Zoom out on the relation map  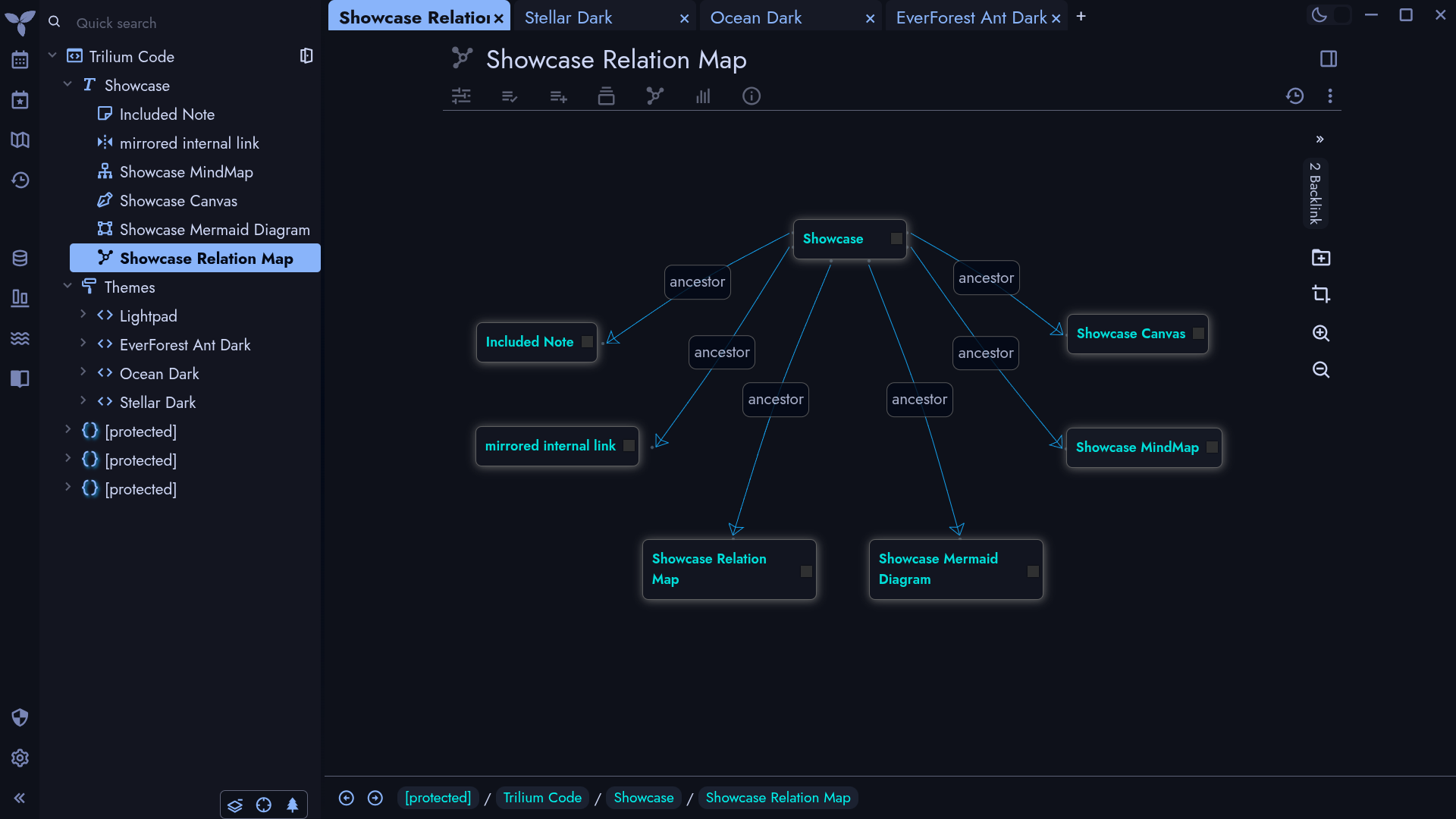(1321, 369)
